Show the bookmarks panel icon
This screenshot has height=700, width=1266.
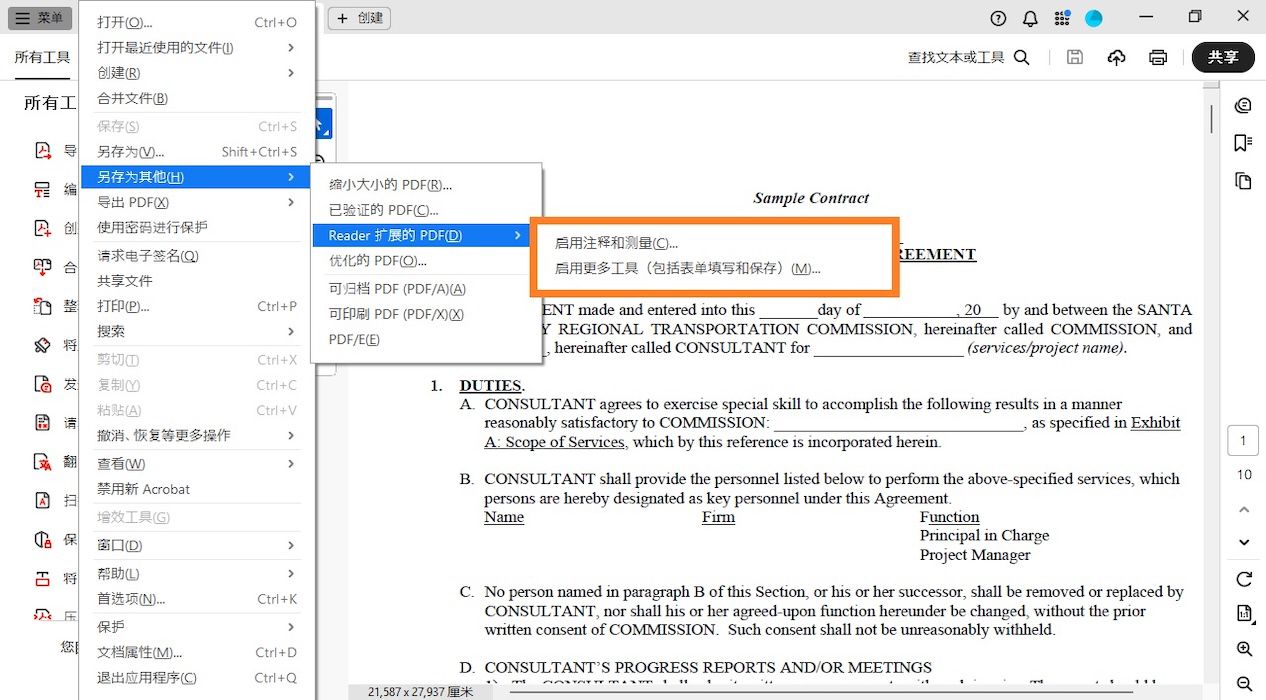click(x=1243, y=141)
